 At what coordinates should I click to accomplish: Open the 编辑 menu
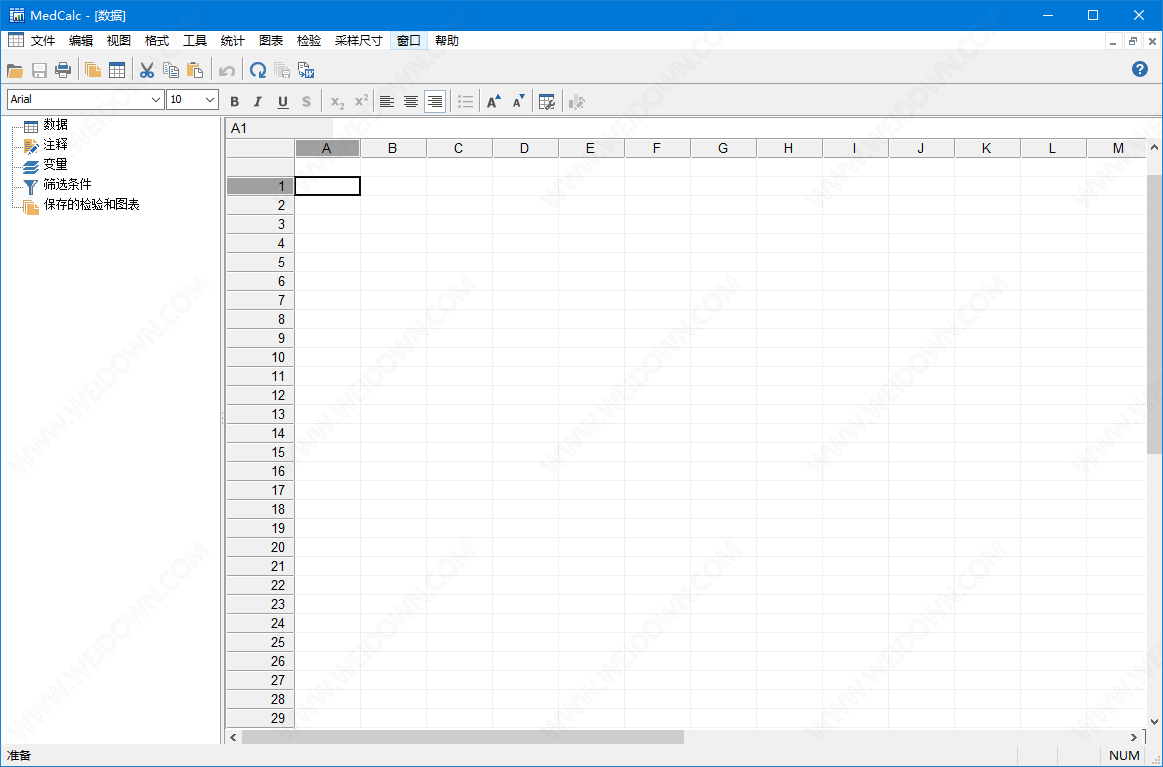pyautogui.click(x=81, y=41)
